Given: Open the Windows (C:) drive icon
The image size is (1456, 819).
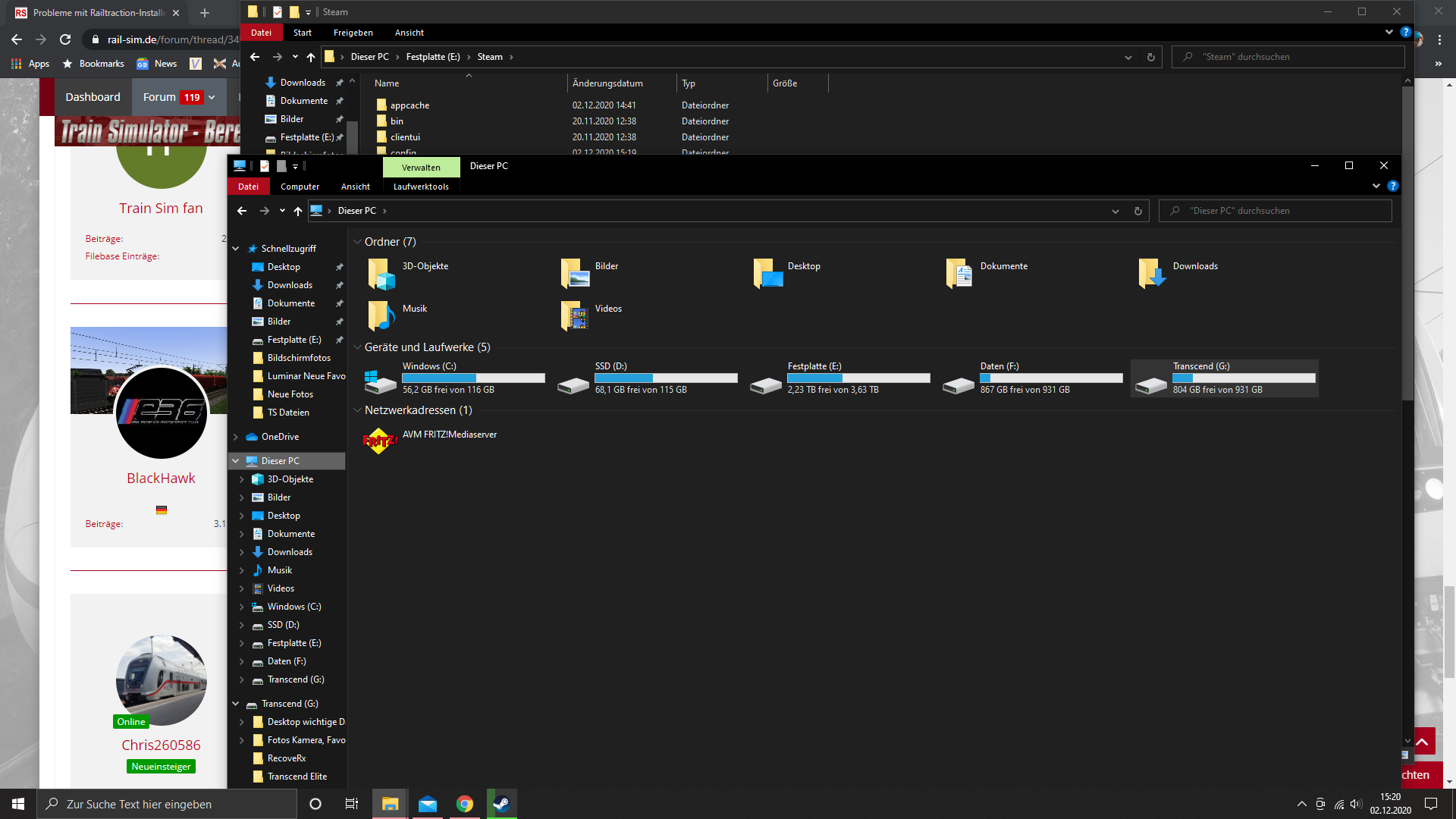Looking at the screenshot, I should coord(381,380).
